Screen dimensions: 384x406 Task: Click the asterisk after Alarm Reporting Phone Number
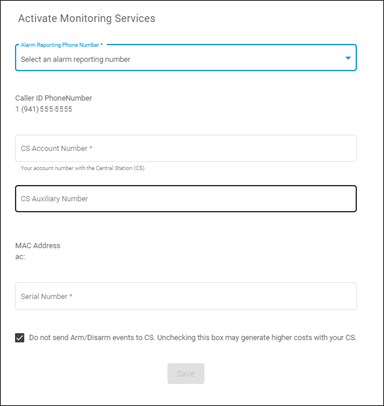coord(102,44)
